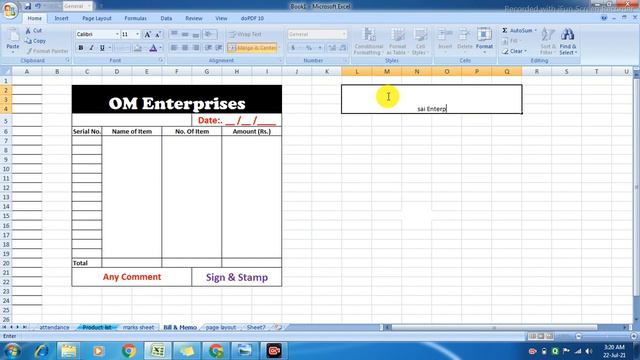Activate the Format Painter brush
640x360 pixels.
(47, 51)
